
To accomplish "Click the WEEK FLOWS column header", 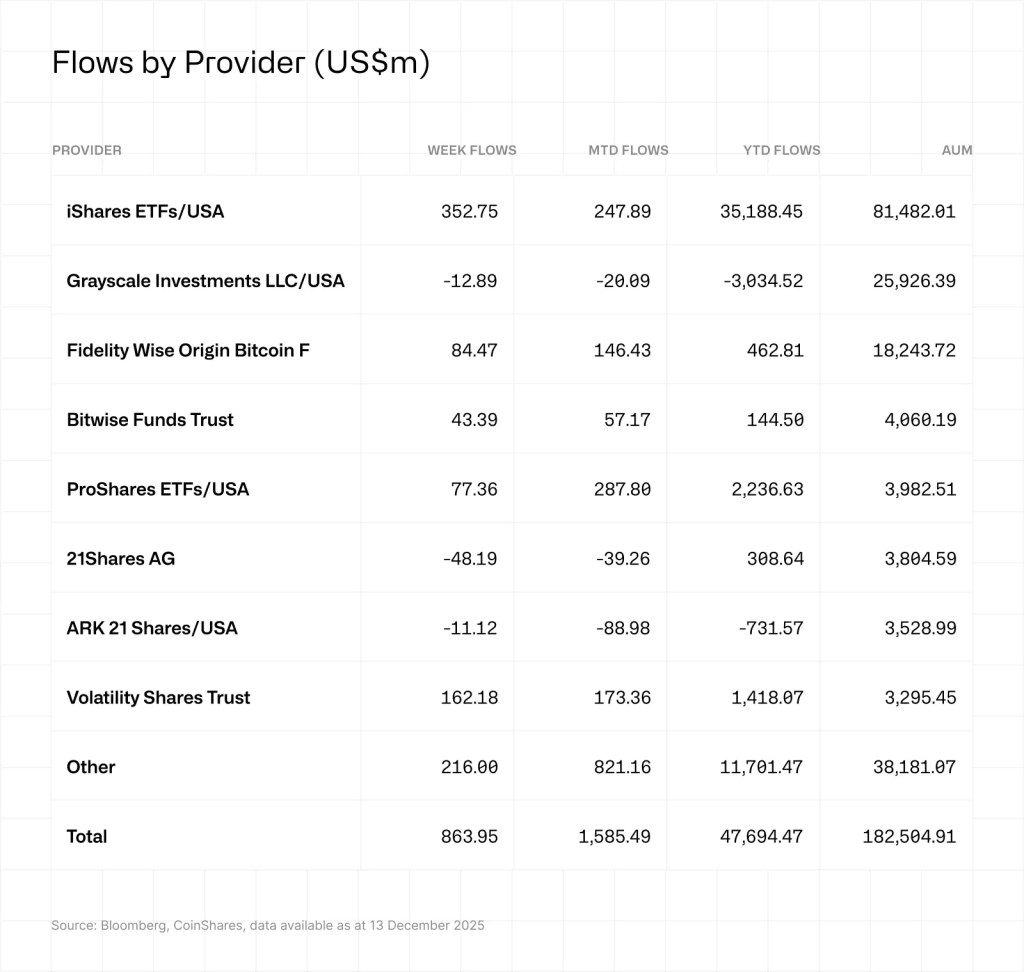I will 471,150.
